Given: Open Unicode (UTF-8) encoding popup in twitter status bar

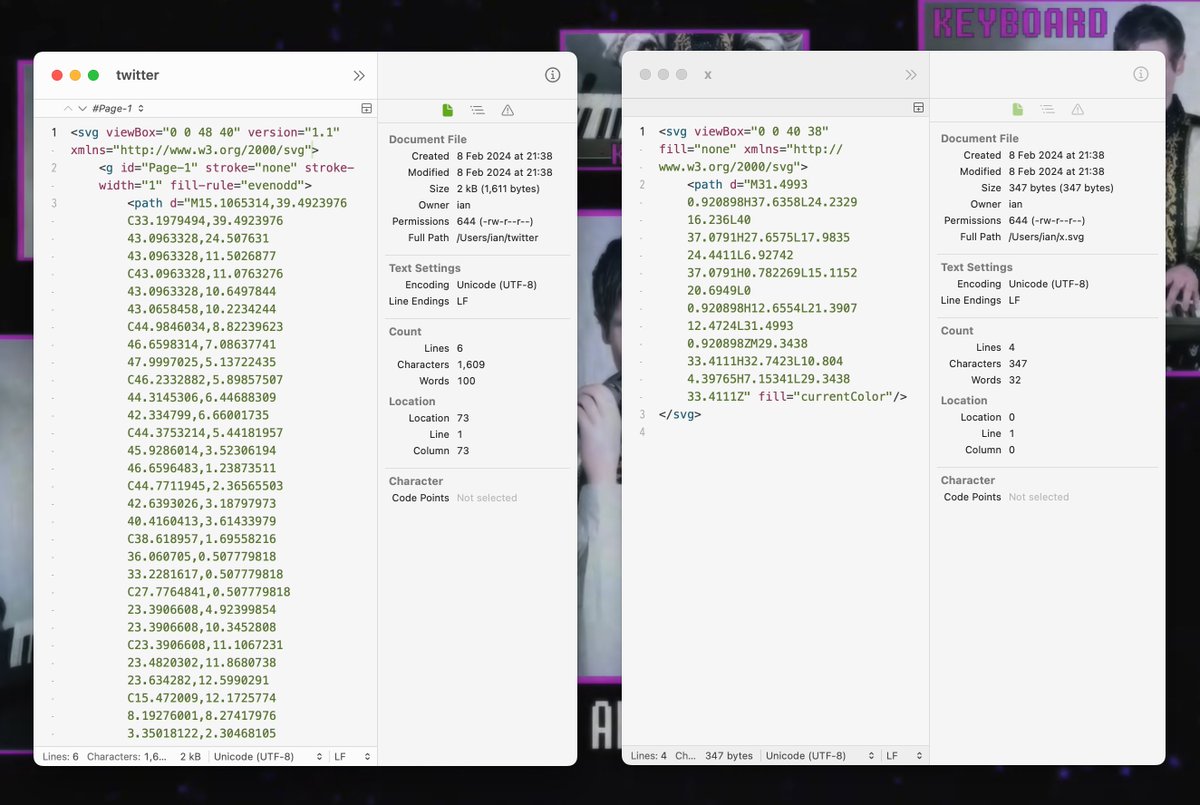Looking at the screenshot, I should [268, 757].
